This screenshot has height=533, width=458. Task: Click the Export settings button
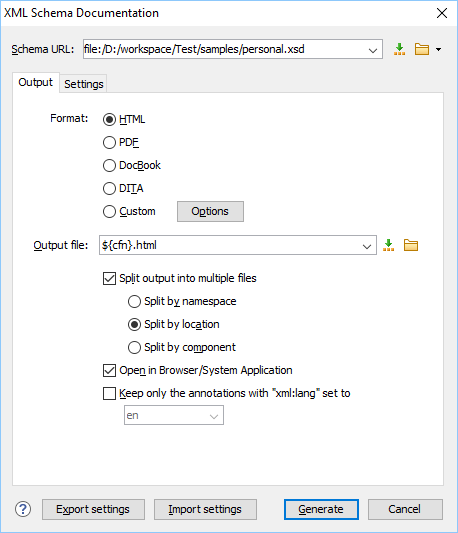(x=93, y=509)
